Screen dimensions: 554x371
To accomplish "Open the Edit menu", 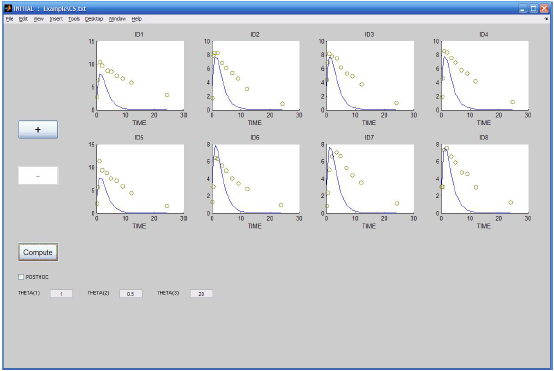I will 23,19.
